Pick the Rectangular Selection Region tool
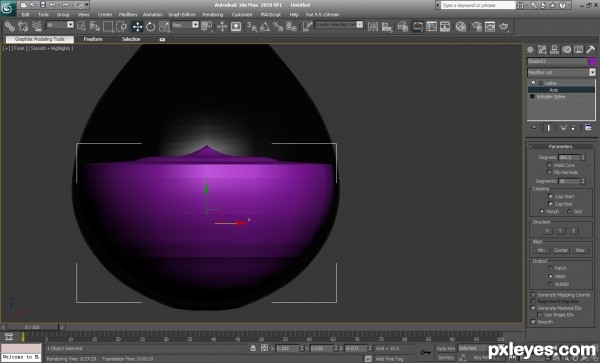This screenshot has width=600, height=363. tap(108, 26)
